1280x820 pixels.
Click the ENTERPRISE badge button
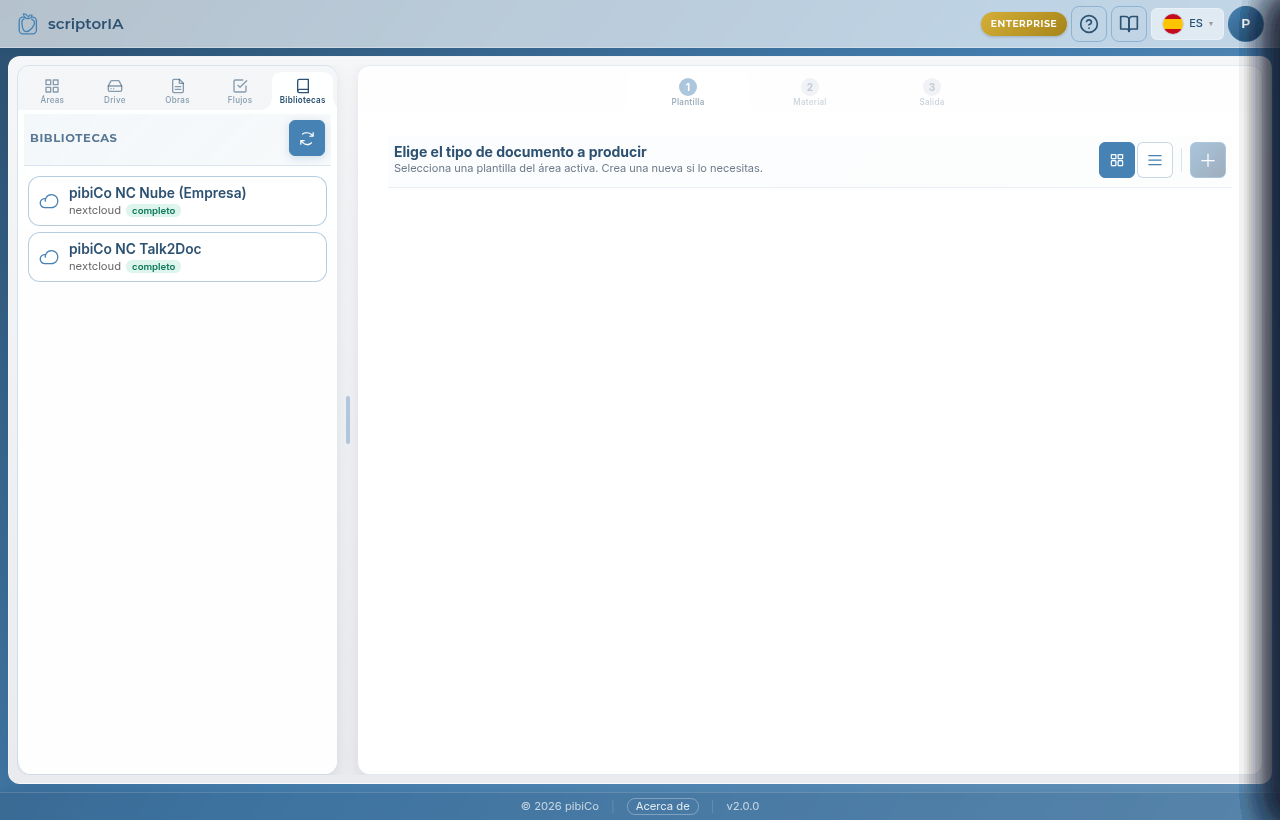1024,24
